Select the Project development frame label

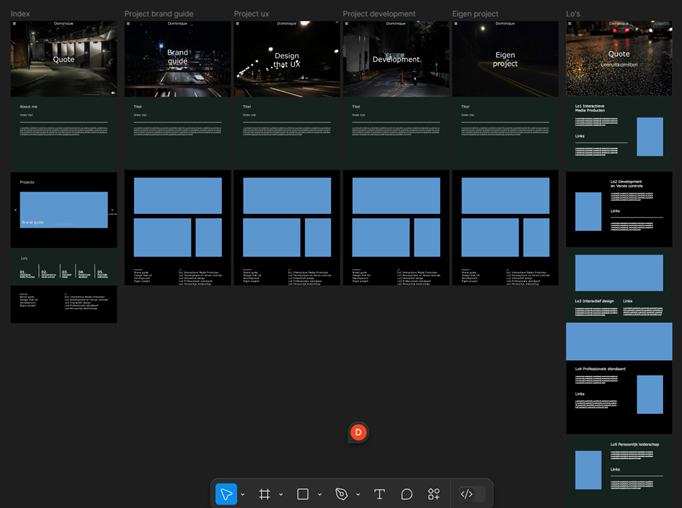click(379, 14)
